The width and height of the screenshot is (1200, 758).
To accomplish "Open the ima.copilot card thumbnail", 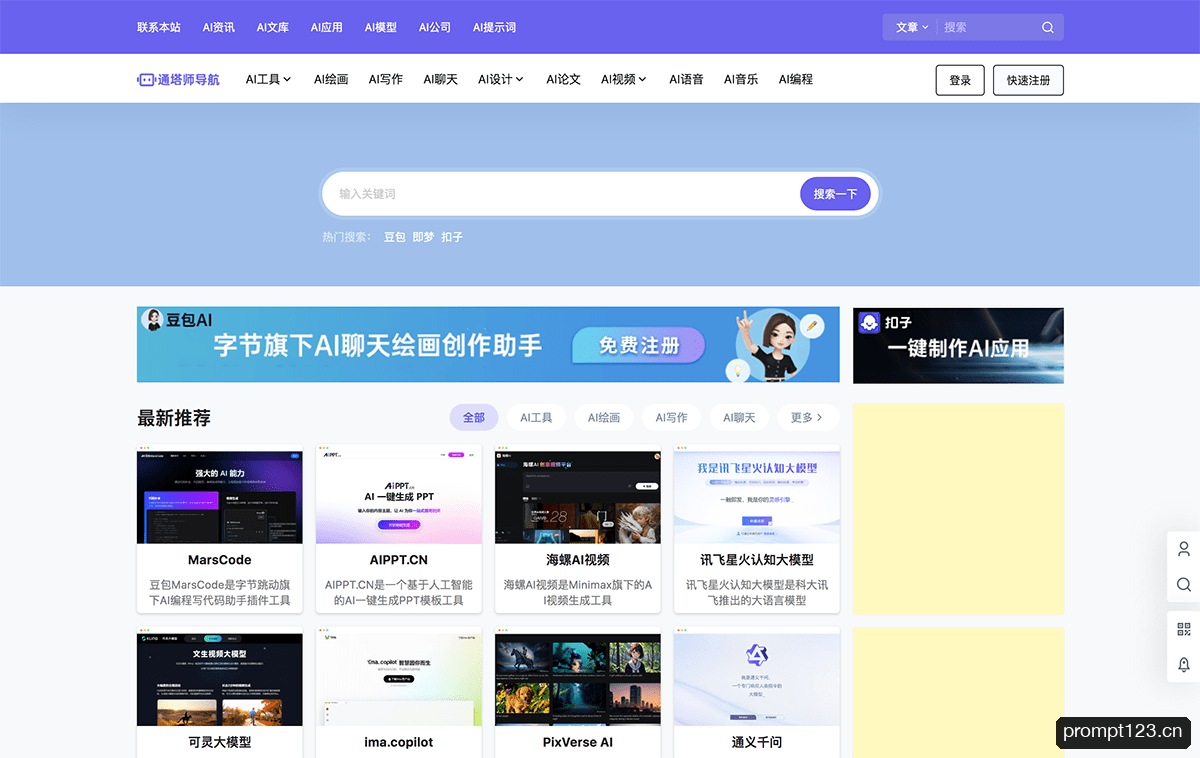I will tap(399, 677).
